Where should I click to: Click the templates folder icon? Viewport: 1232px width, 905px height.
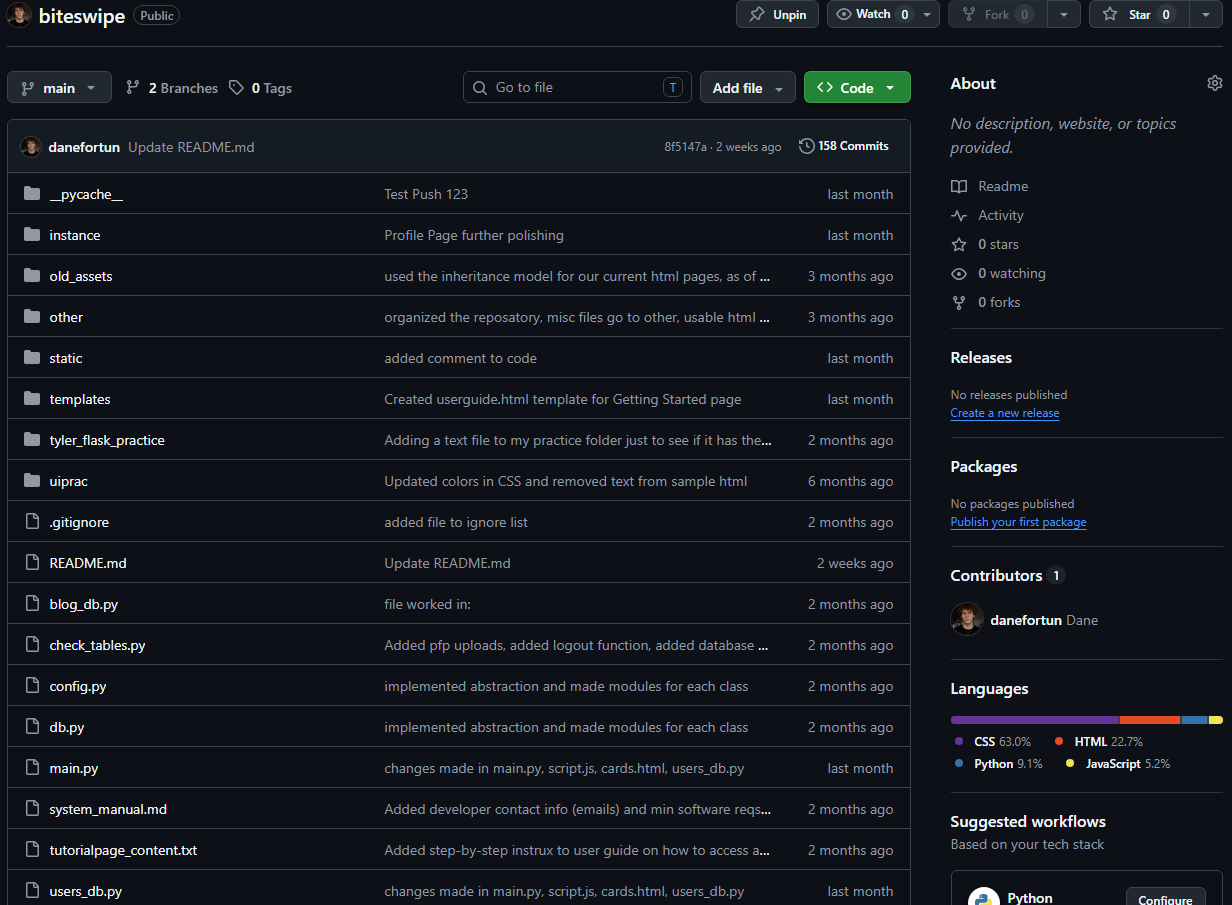click(32, 399)
